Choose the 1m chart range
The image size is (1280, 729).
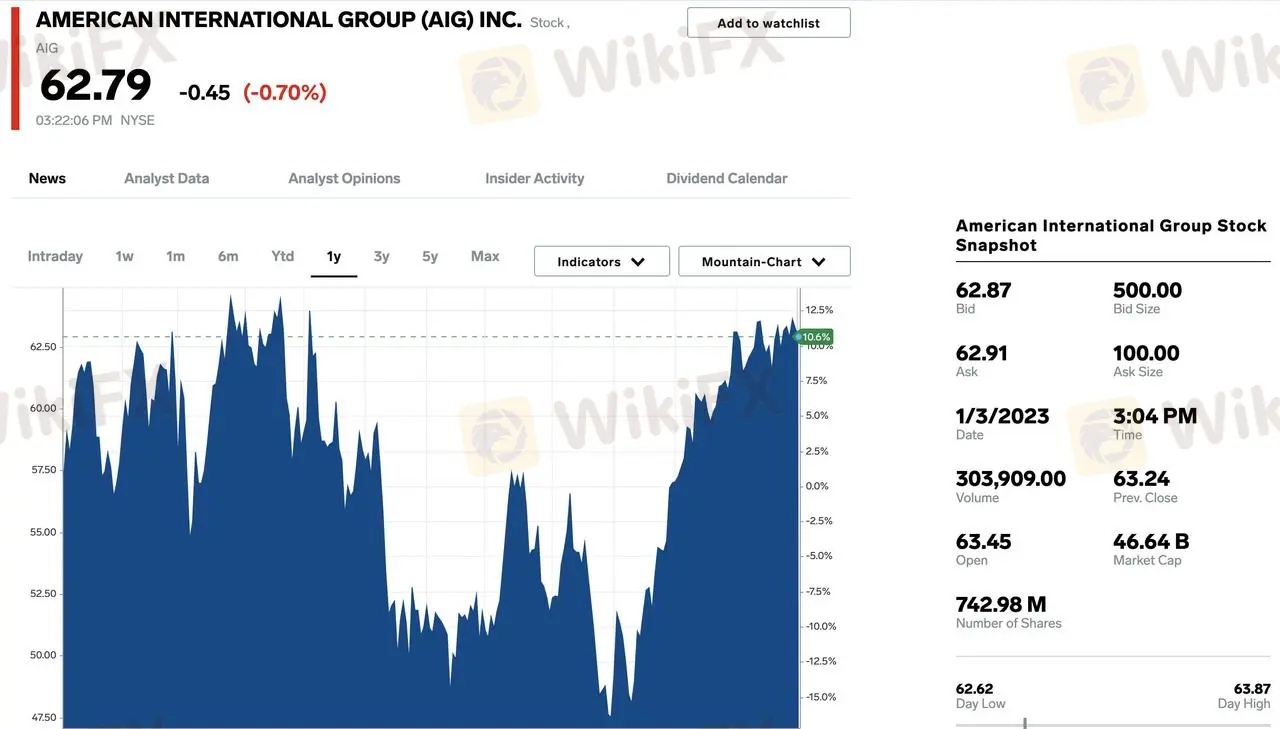tap(175, 256)
